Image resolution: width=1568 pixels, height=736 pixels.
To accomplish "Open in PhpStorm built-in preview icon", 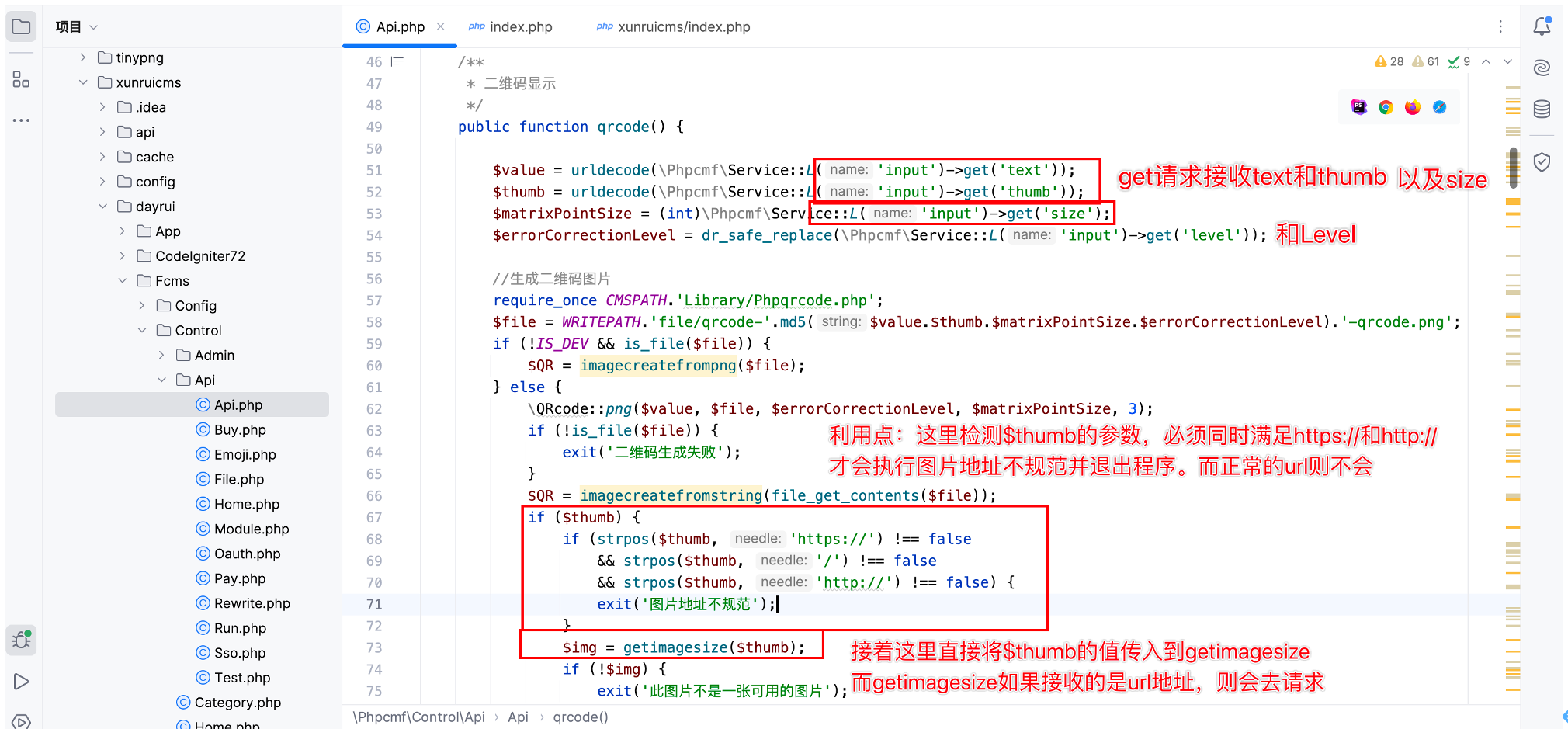I will pos(1358,107).
